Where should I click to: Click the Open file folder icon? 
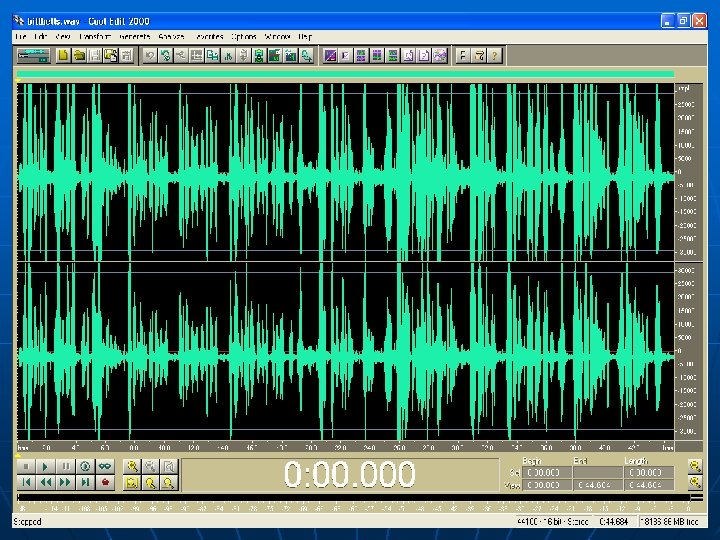pyautogui.click(x=78, y=56)
